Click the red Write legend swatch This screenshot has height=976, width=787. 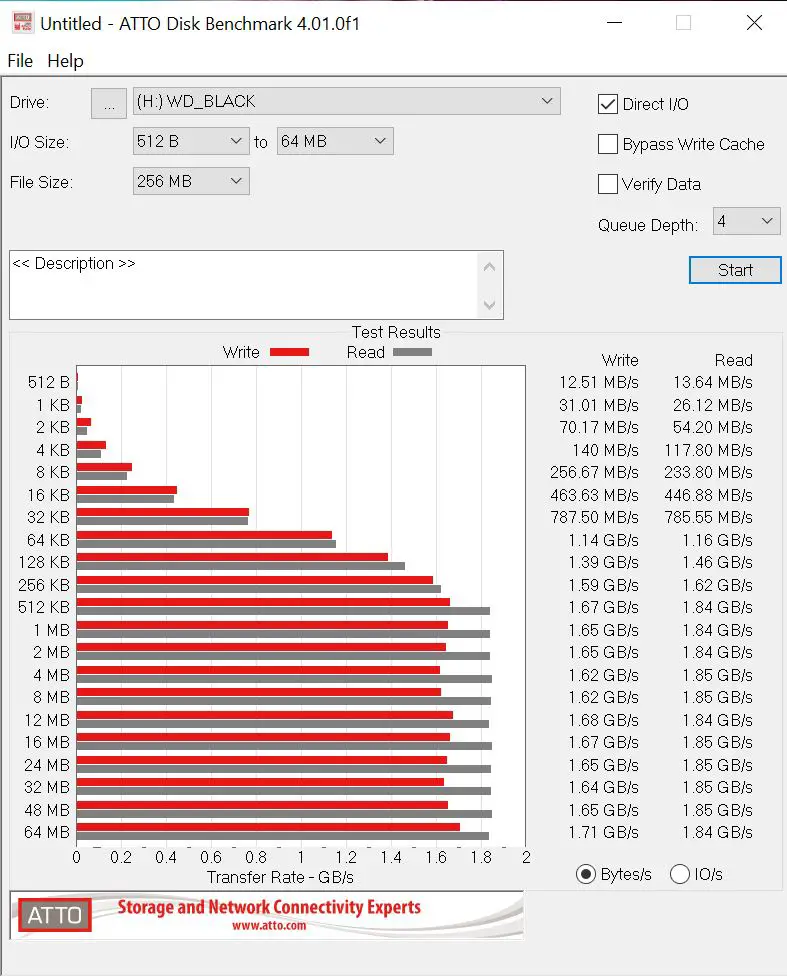[x=290, y=352]
